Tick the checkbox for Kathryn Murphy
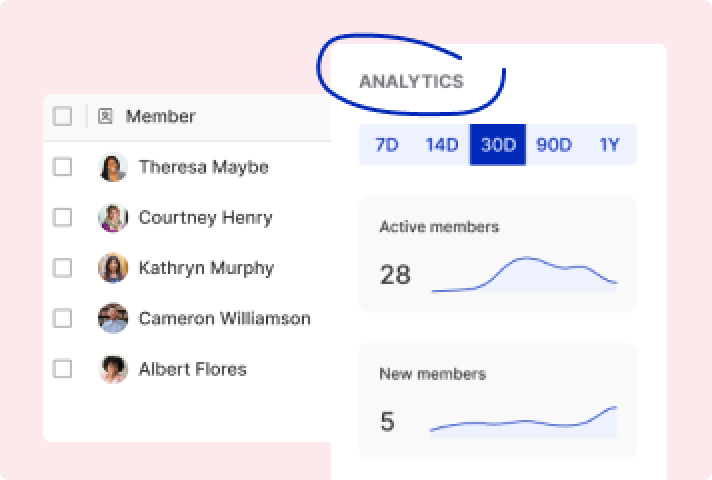This screenshot has height=480, width=712. click(x=62, y=268)
